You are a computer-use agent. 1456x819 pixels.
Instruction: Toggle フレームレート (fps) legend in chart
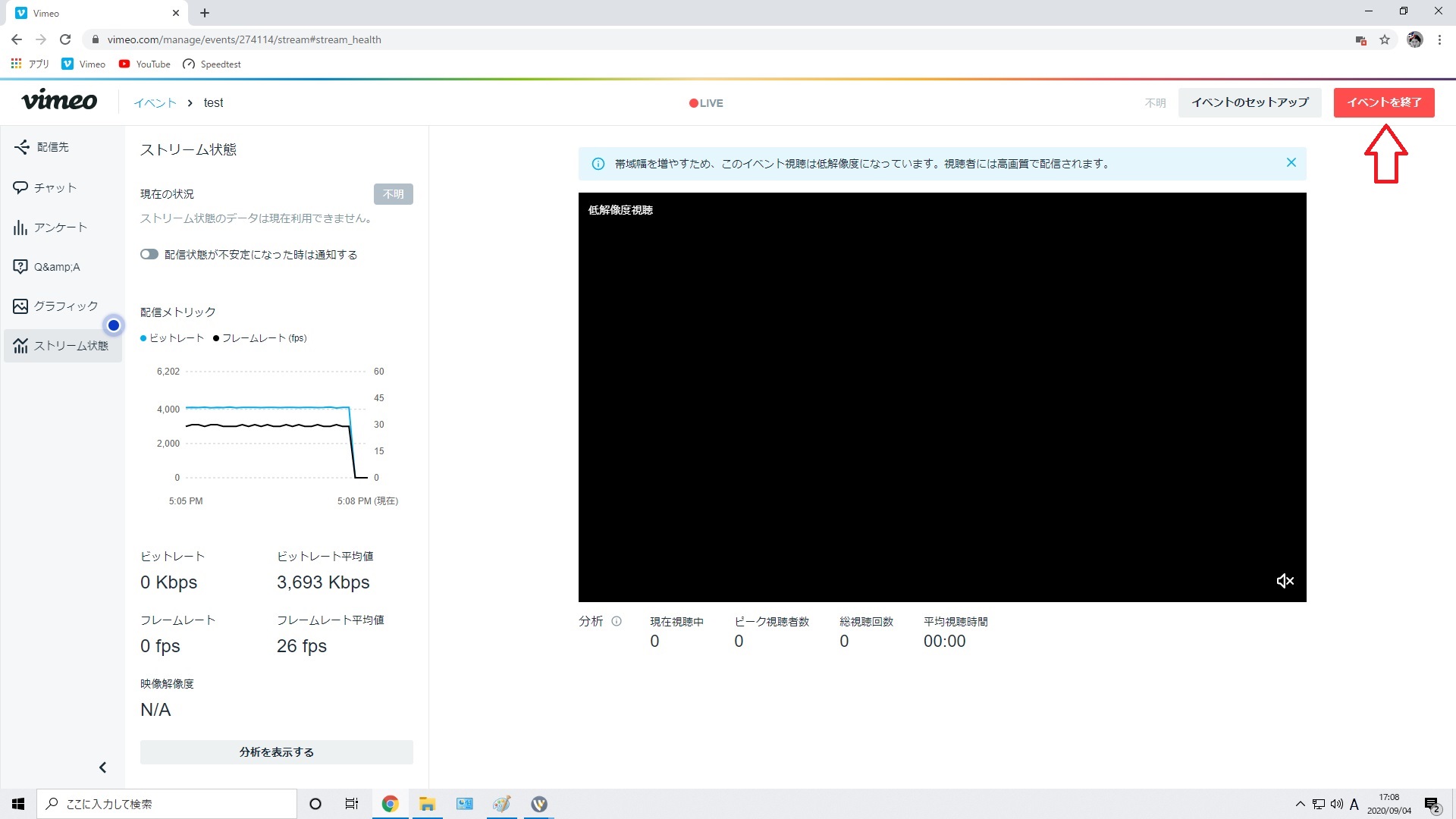point(260,338)
